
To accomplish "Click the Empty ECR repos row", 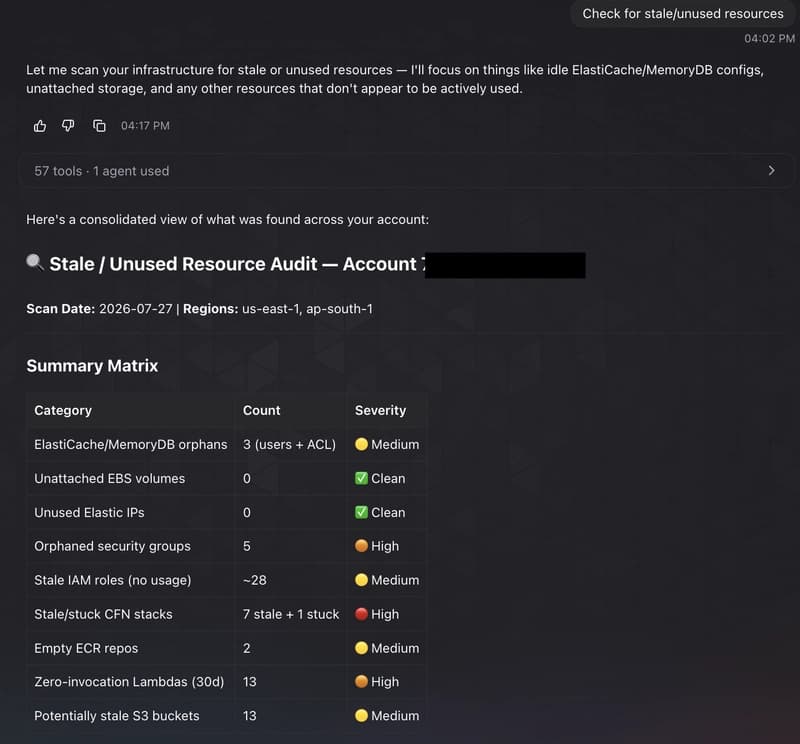I will (227, 648).
